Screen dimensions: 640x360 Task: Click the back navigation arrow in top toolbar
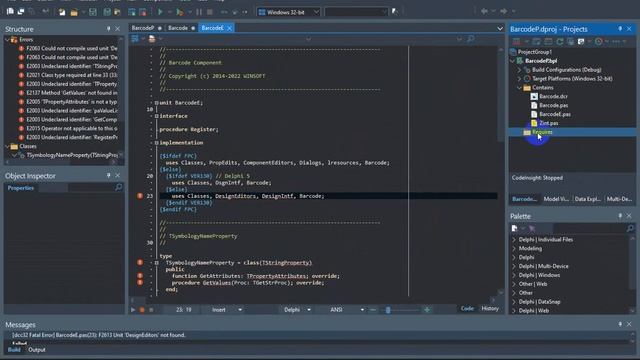[484, 11]
